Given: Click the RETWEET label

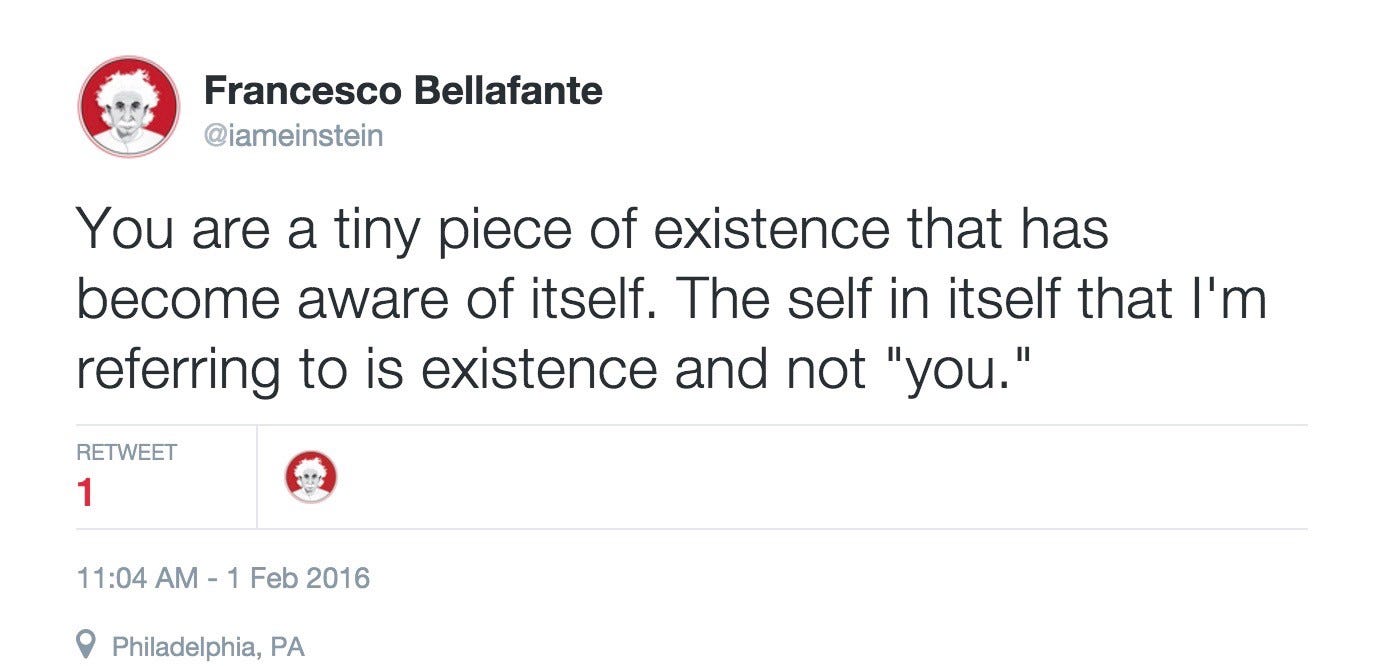Looking at the screenshot, I should point(126,452).
